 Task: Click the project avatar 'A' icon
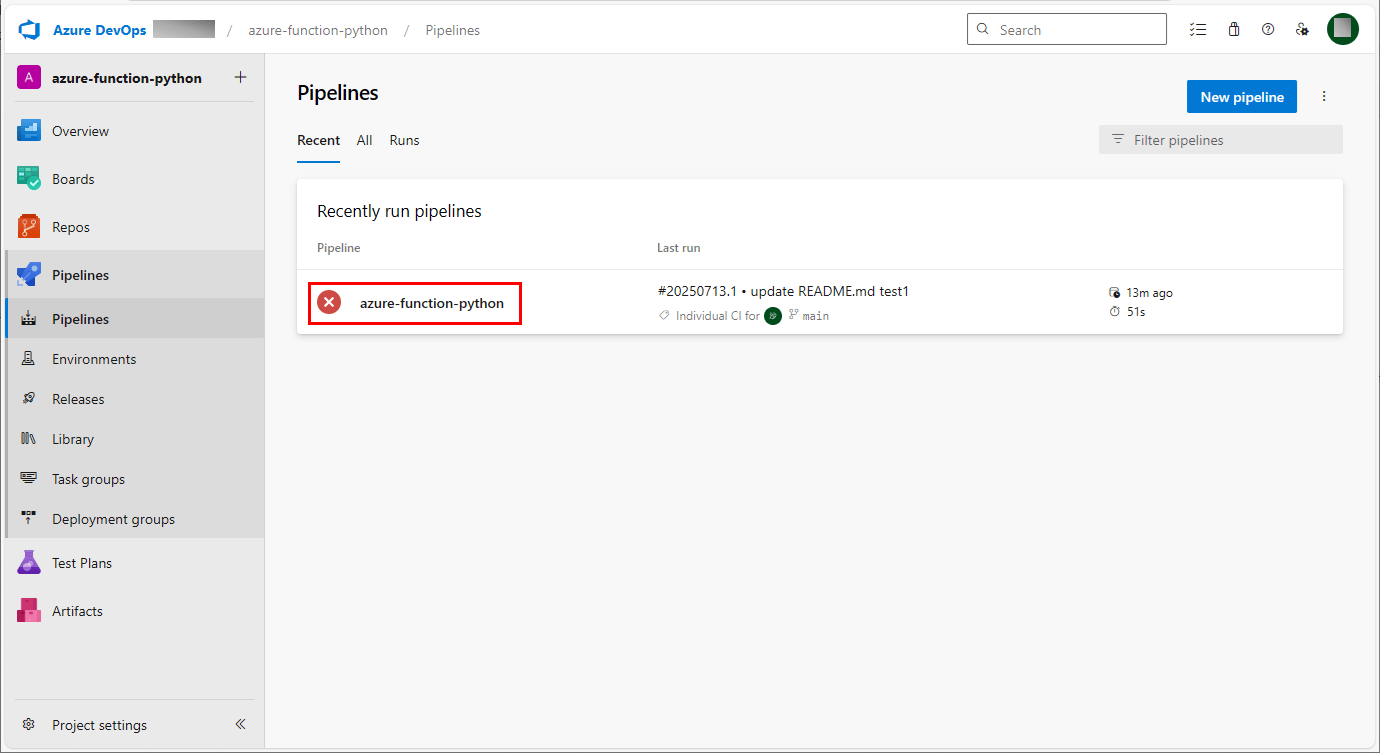(29, 78)
